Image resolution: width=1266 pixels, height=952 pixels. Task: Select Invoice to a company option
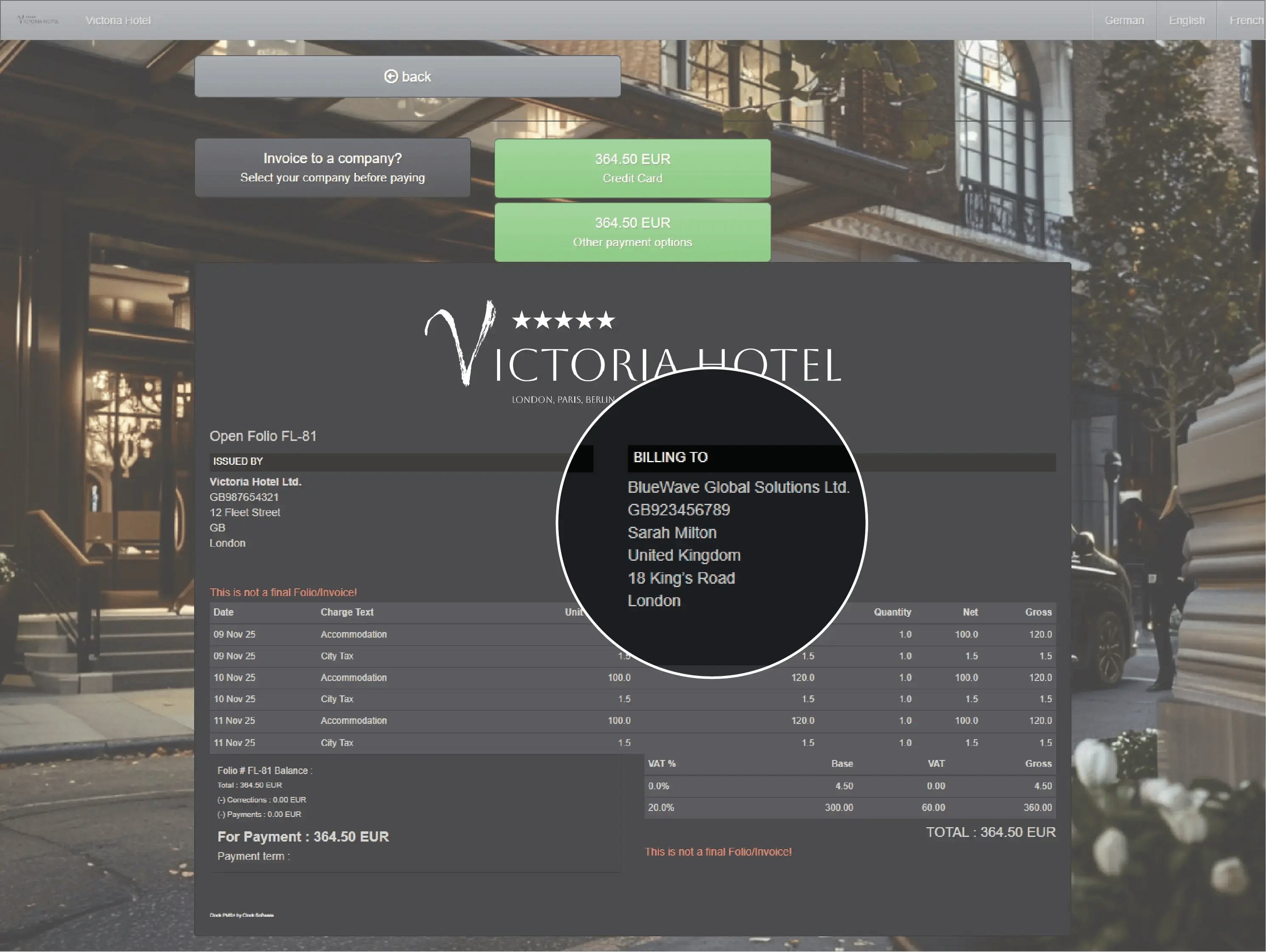(x=333, y=168)
